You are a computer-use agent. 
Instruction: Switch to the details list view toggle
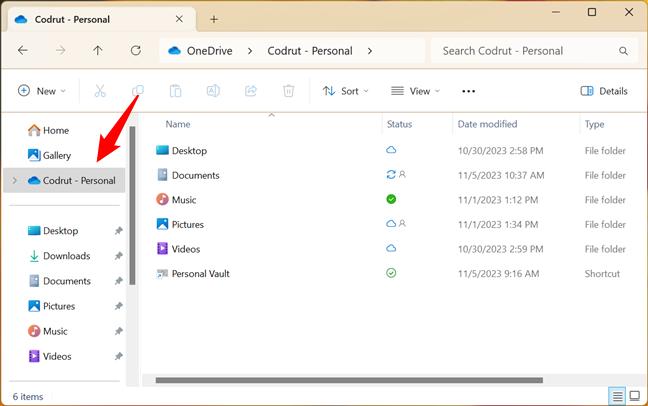click(x=616, y=396)
